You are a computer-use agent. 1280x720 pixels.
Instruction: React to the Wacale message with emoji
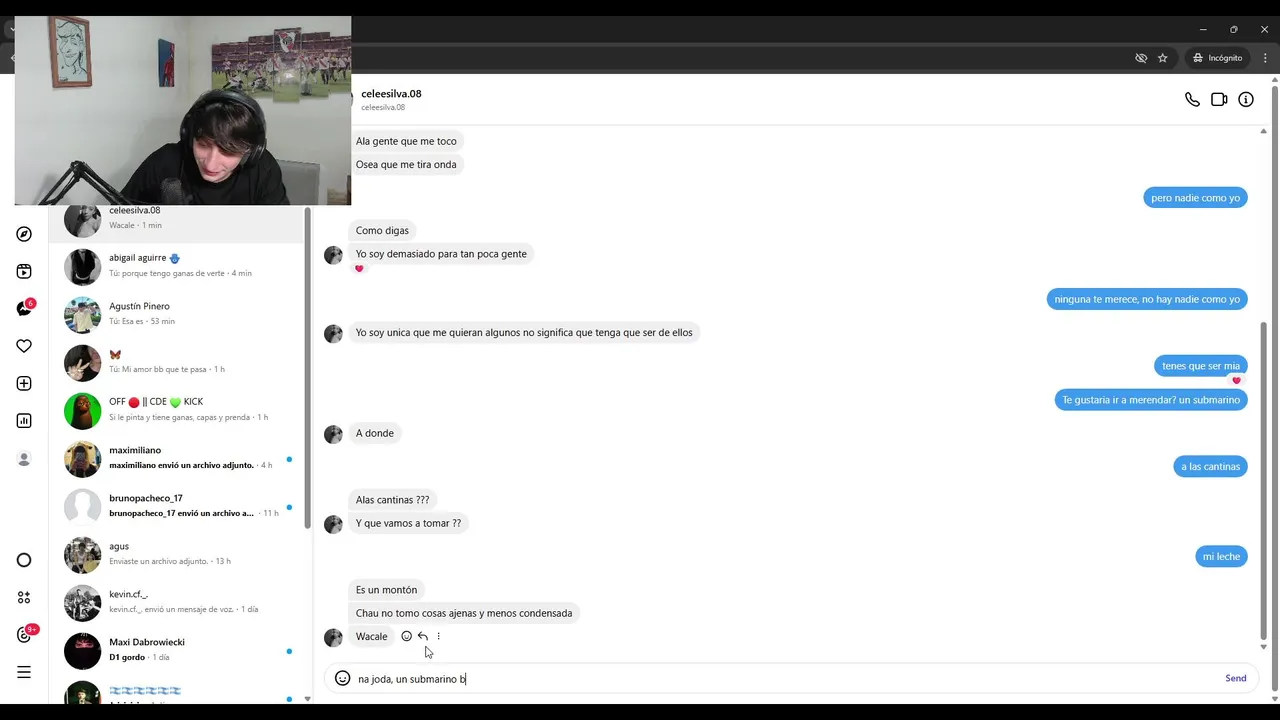[x=406, y=636]
